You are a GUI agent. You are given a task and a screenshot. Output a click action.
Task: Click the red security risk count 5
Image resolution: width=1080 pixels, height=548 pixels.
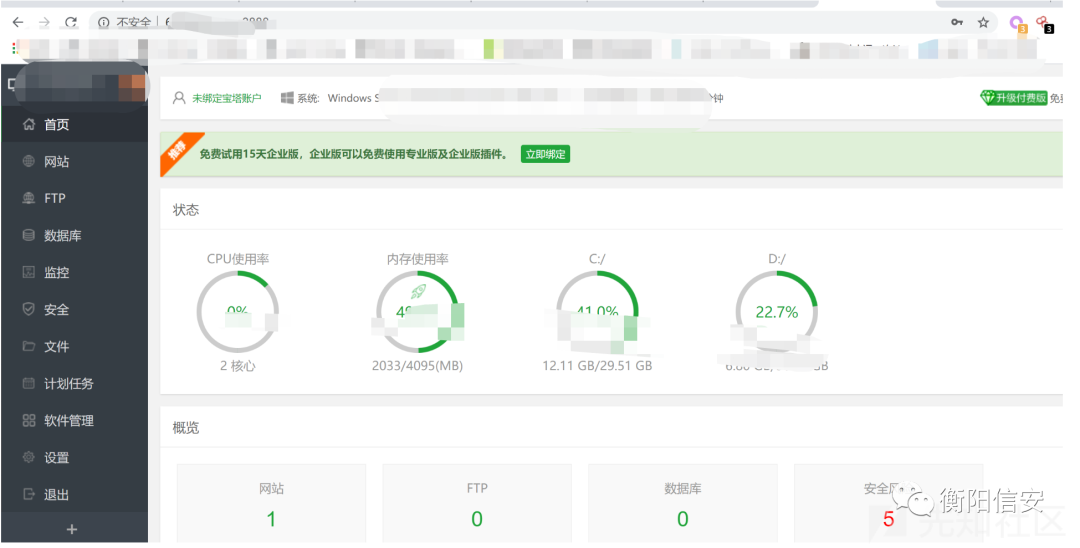[889, 519]
